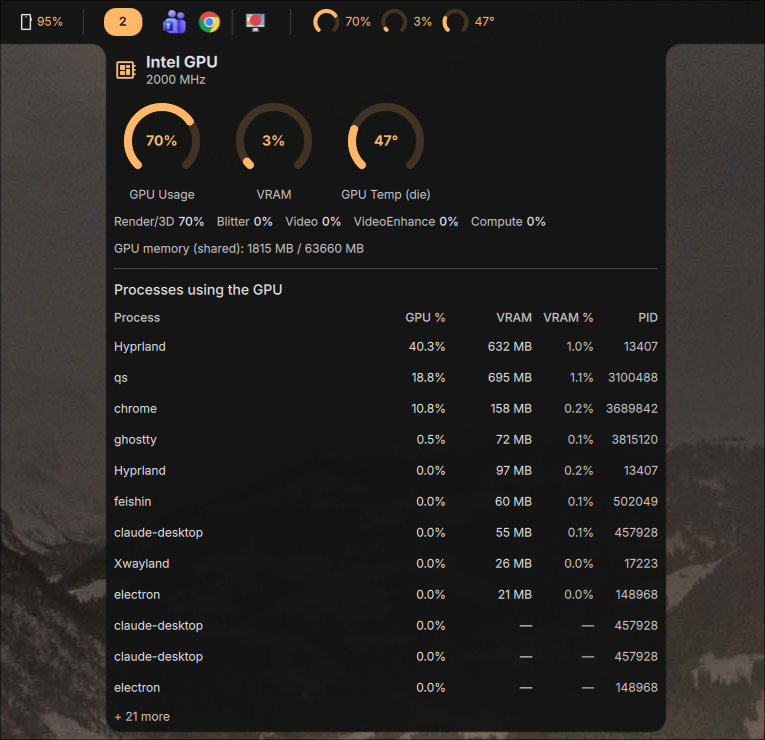Click the 3% VRAM ring in top bar
The image size is (765, 740).
(394, 22)
